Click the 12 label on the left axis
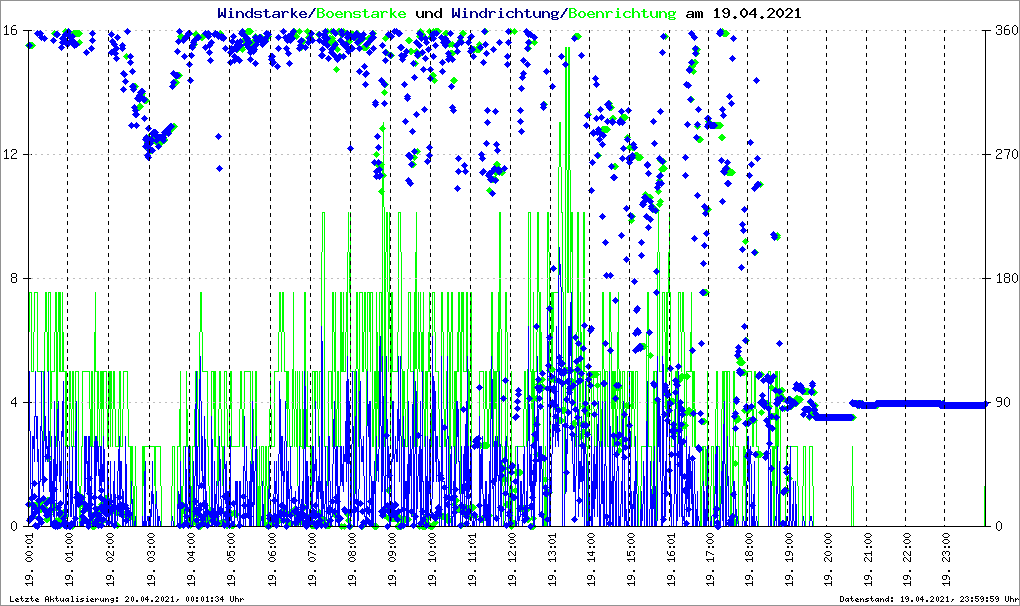 (13, 154)
